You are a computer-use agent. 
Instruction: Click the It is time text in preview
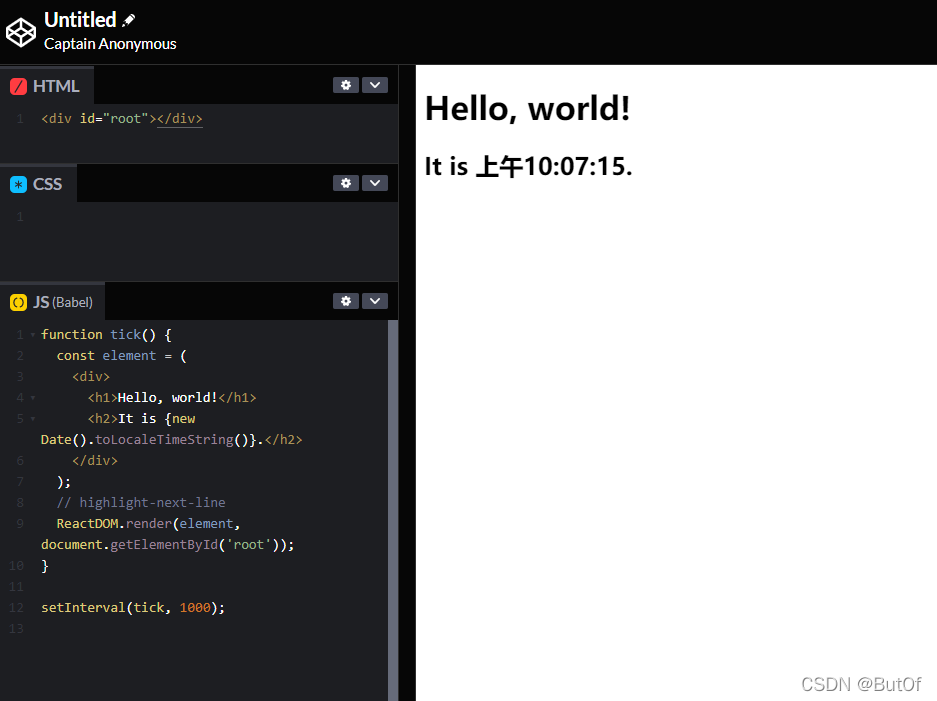[x=528, y=166]
